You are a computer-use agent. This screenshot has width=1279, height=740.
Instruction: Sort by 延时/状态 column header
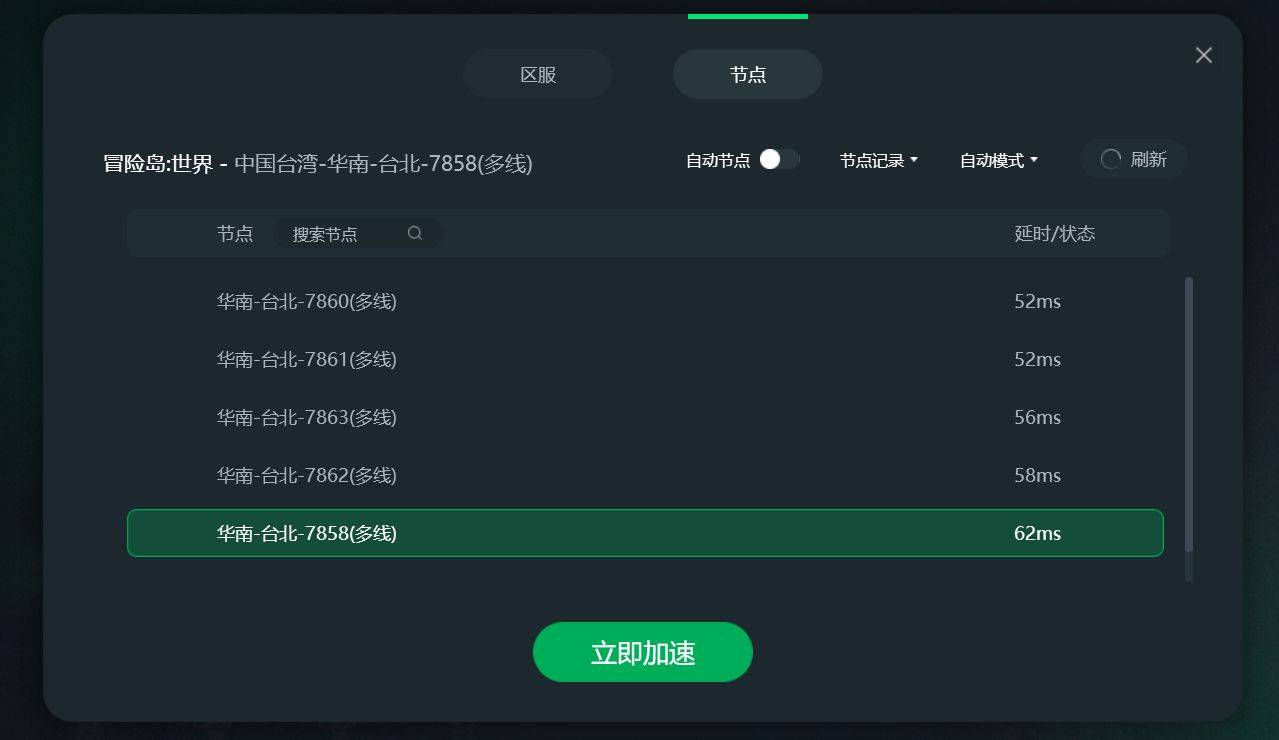coord(1055,233)
